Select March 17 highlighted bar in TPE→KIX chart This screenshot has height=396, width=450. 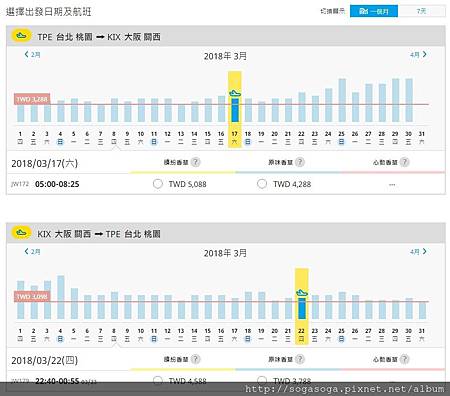235,110
